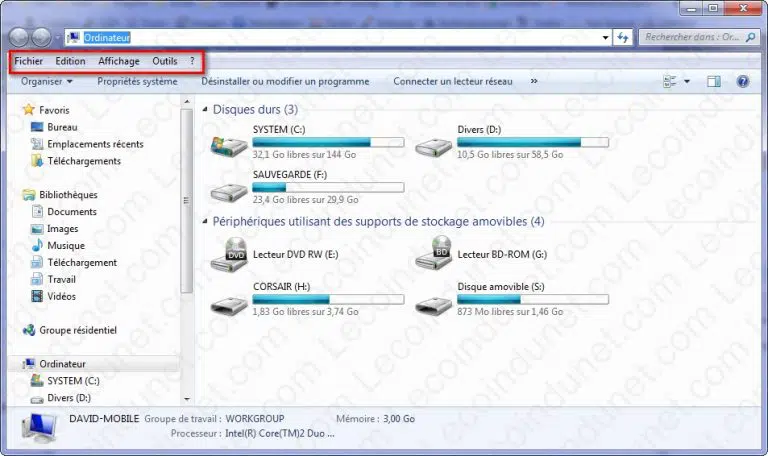Open the Fichier menu
Screen dimensions: 768x456
click(x=28, y=61)
